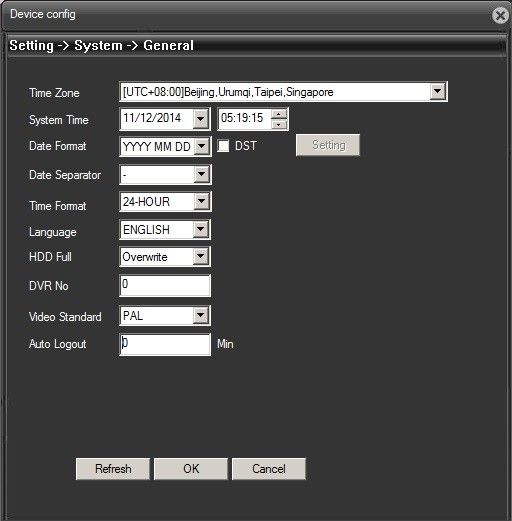Click the Date Format label

58,146
